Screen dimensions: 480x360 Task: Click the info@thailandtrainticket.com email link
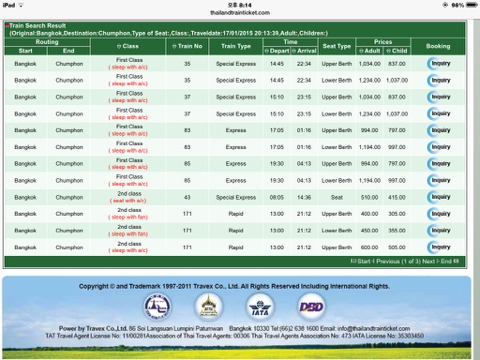click(x=374, y=328)
